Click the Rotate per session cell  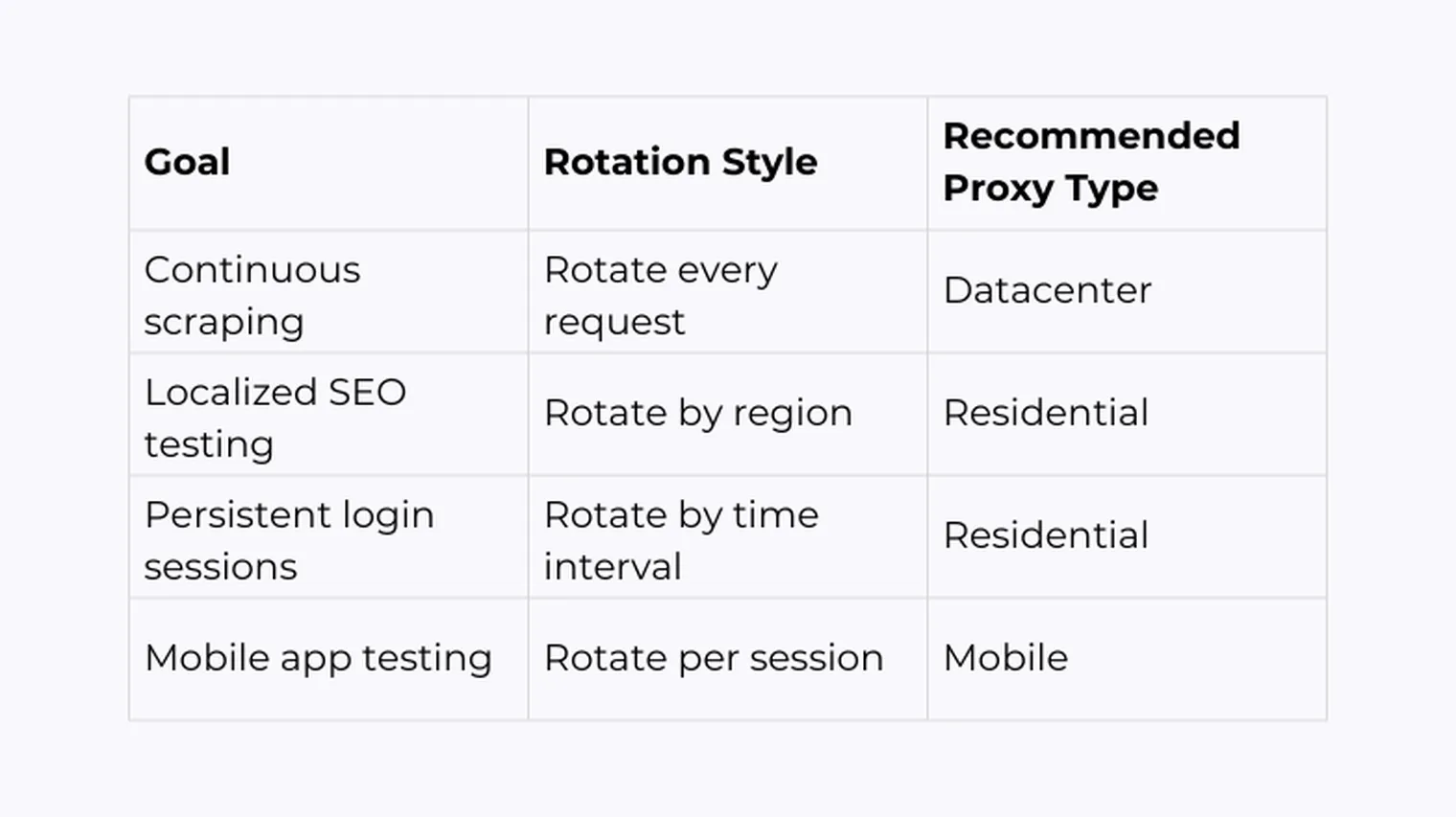727,659
